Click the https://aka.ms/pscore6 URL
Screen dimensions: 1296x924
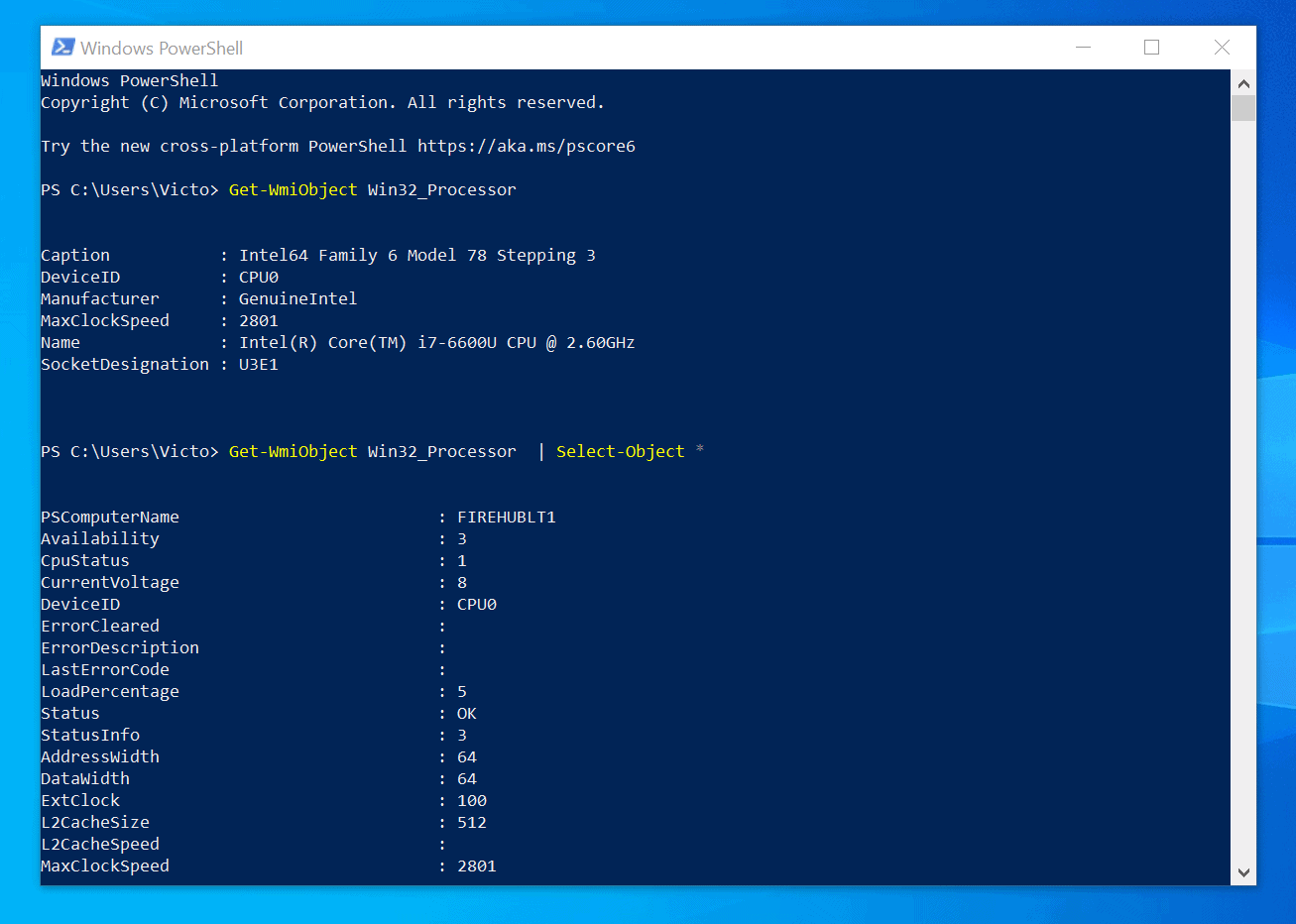[x=527, y=147]
